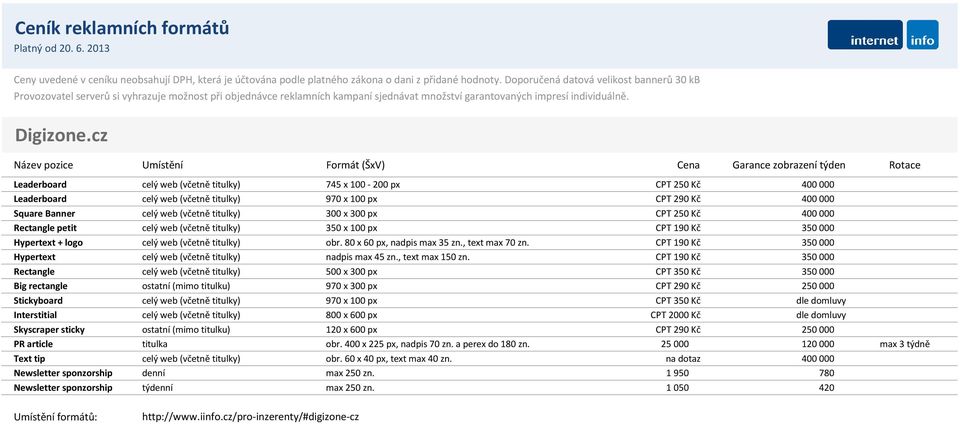960x424 pixels.
Task: Select the 'Rectangle petit' row name
Action: [45, 228]
